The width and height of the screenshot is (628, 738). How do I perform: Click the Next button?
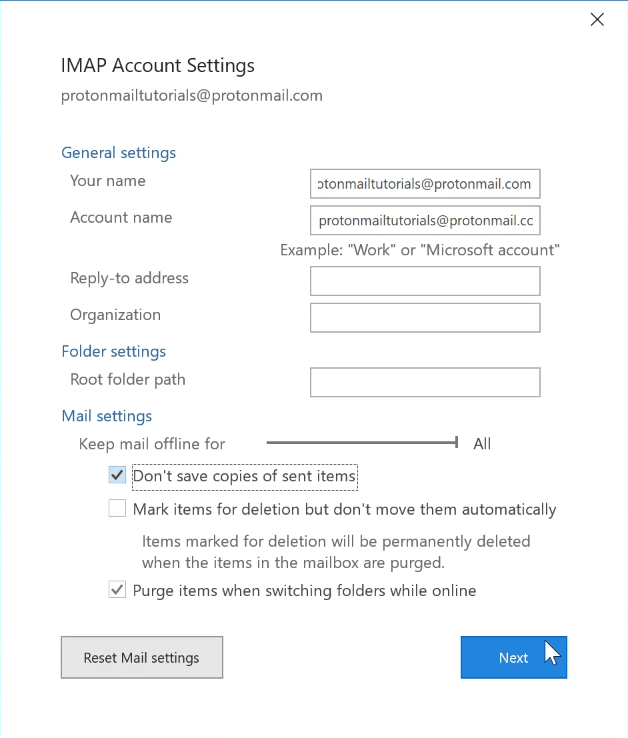click(514, 658)
